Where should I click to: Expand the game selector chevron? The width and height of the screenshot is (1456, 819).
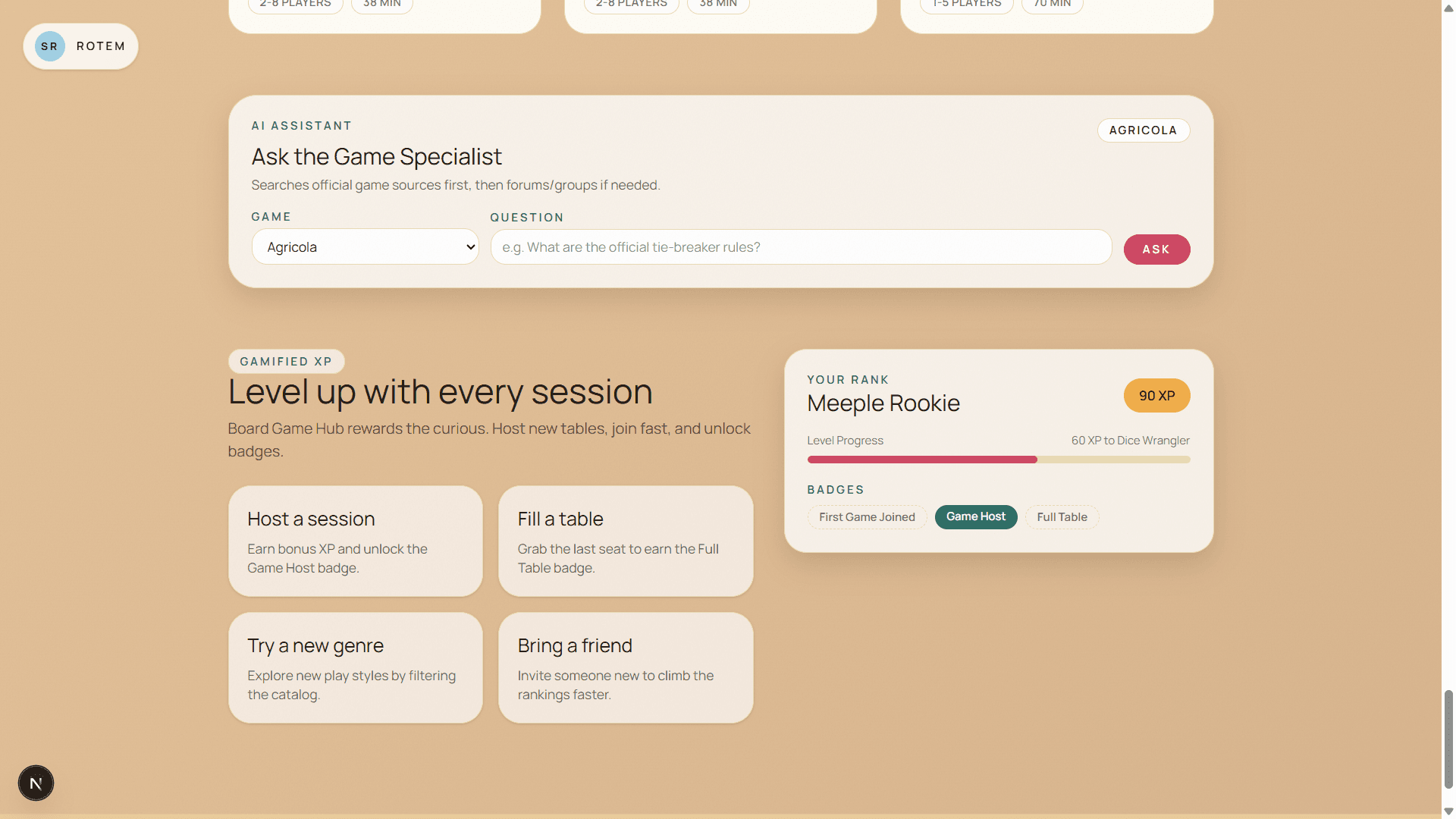point(470,246)
